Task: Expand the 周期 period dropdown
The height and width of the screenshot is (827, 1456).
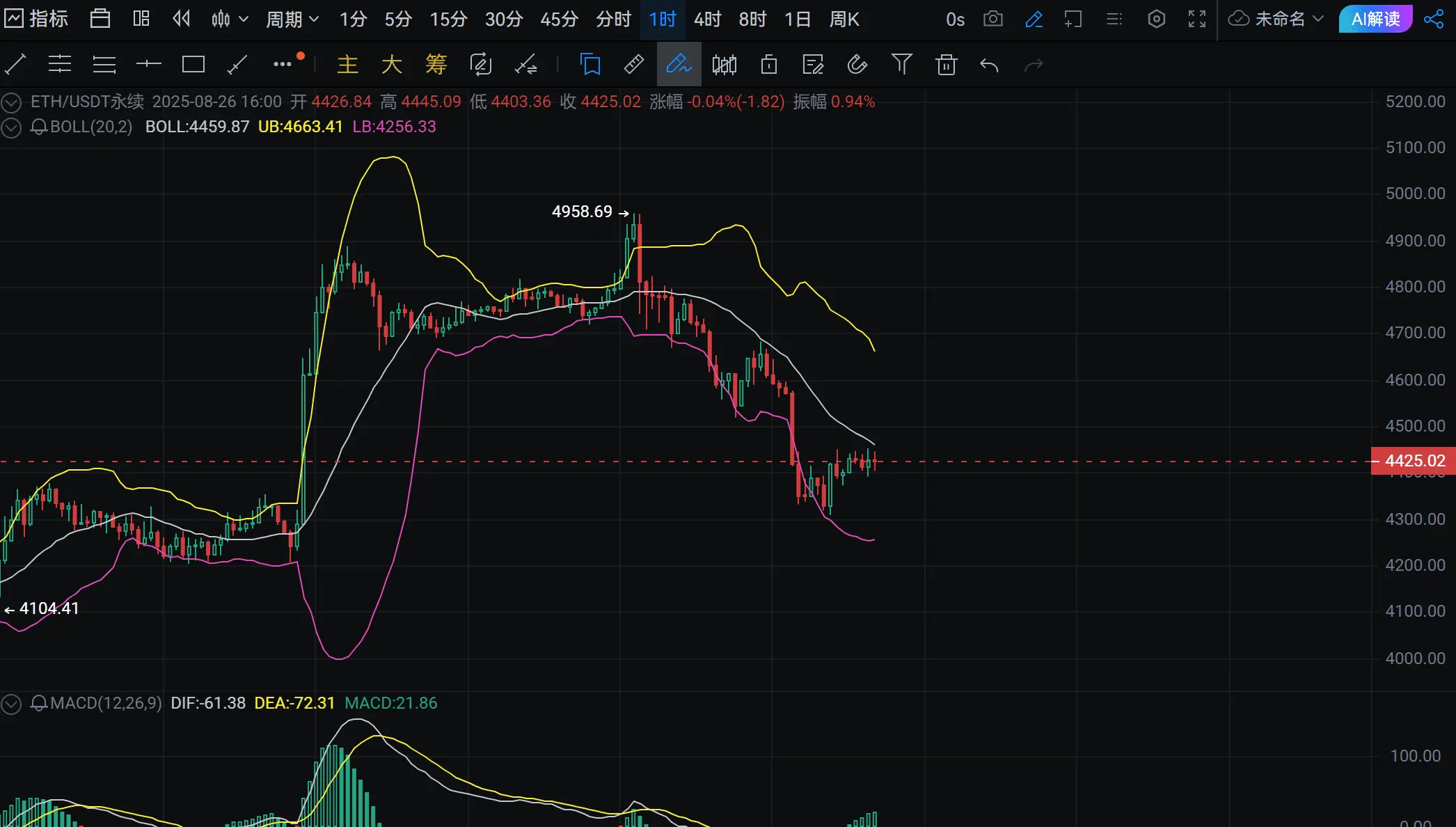Action: tap(292, 19)
